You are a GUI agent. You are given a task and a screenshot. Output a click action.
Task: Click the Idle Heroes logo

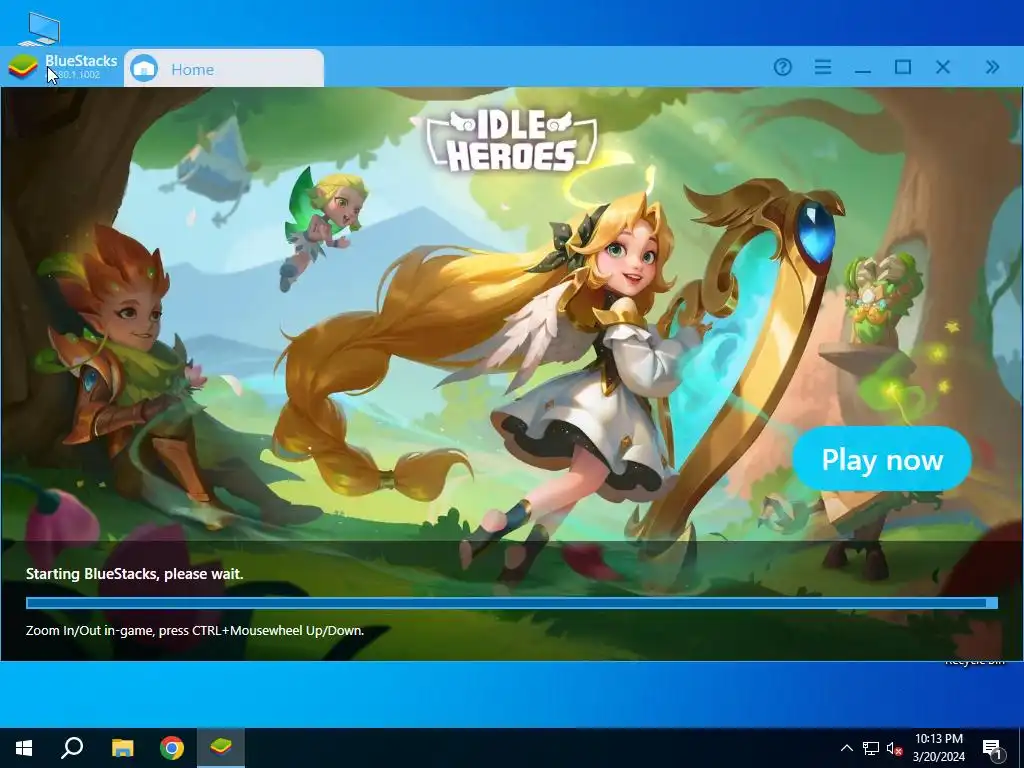coord(511,140)
